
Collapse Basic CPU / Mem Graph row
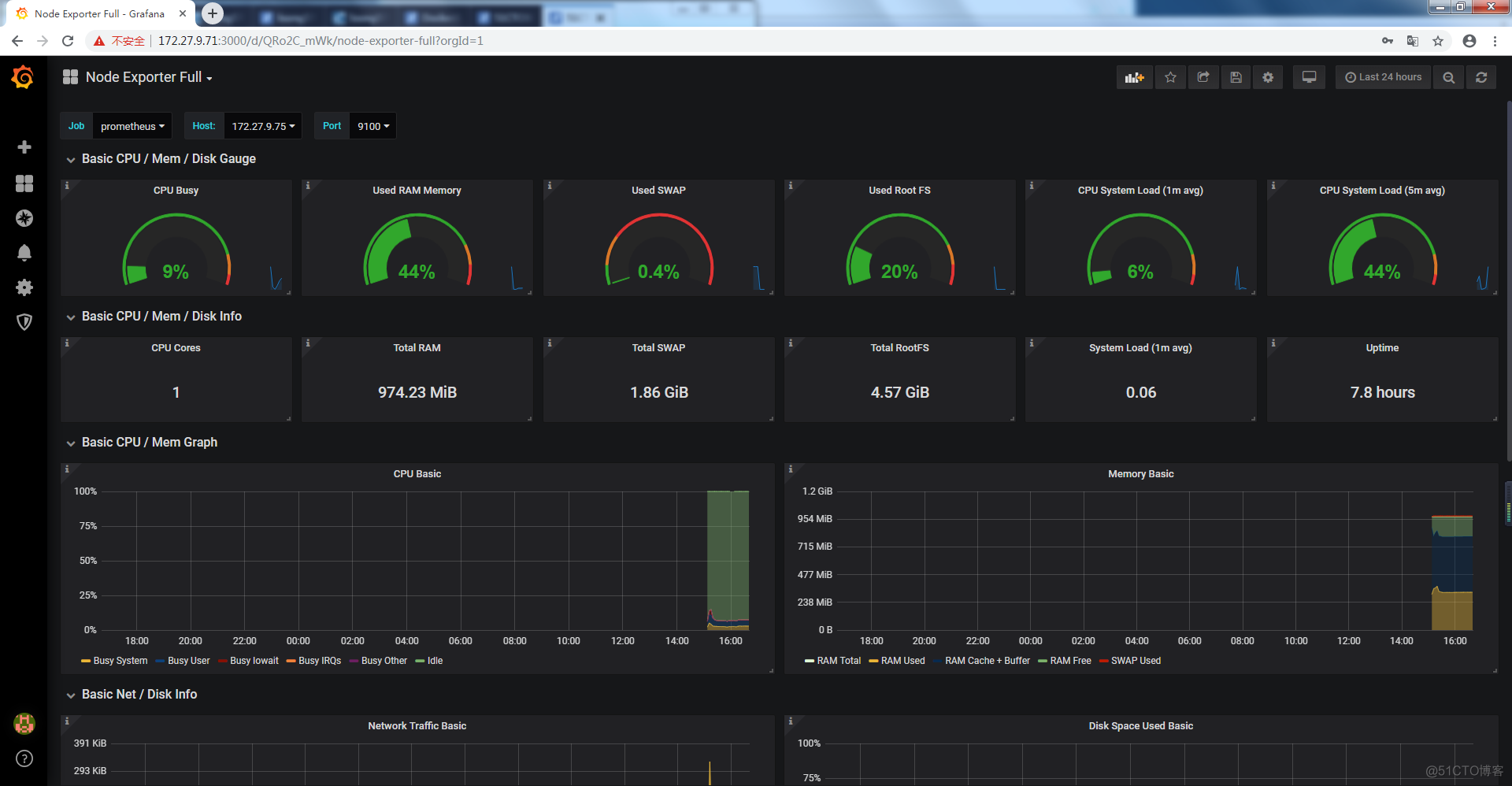point(150,443)
